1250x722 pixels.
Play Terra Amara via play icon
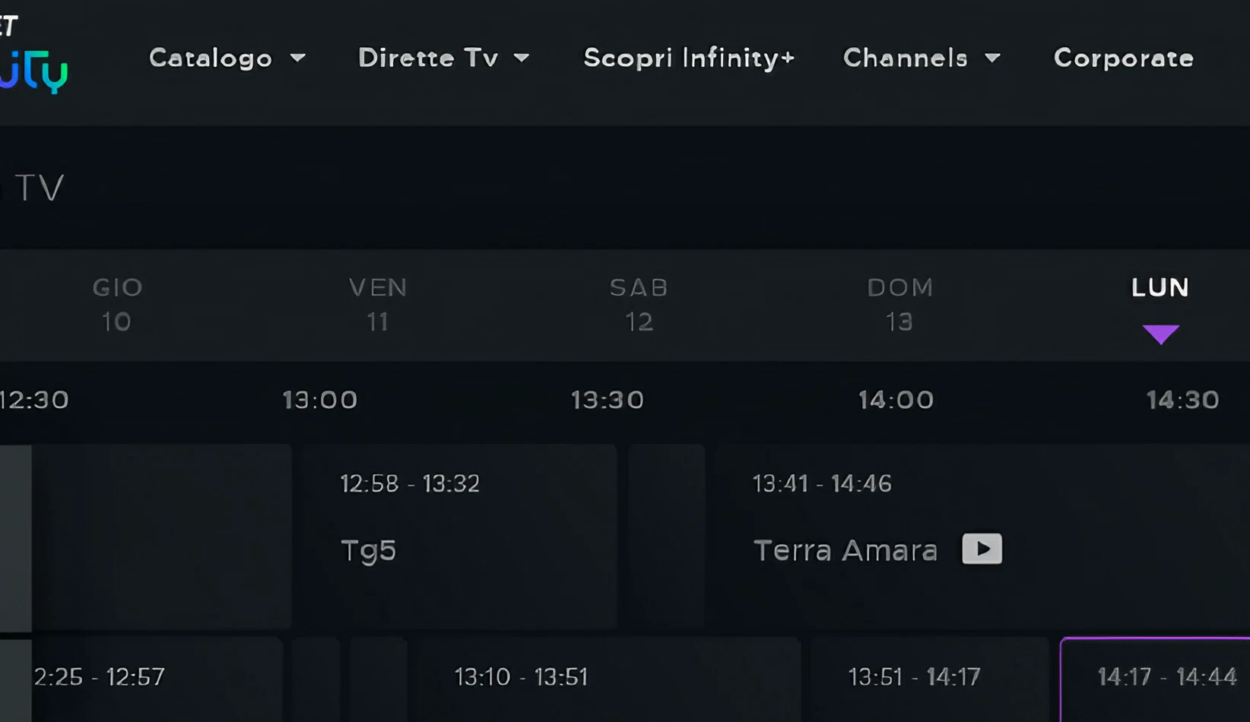click(982, 549)
